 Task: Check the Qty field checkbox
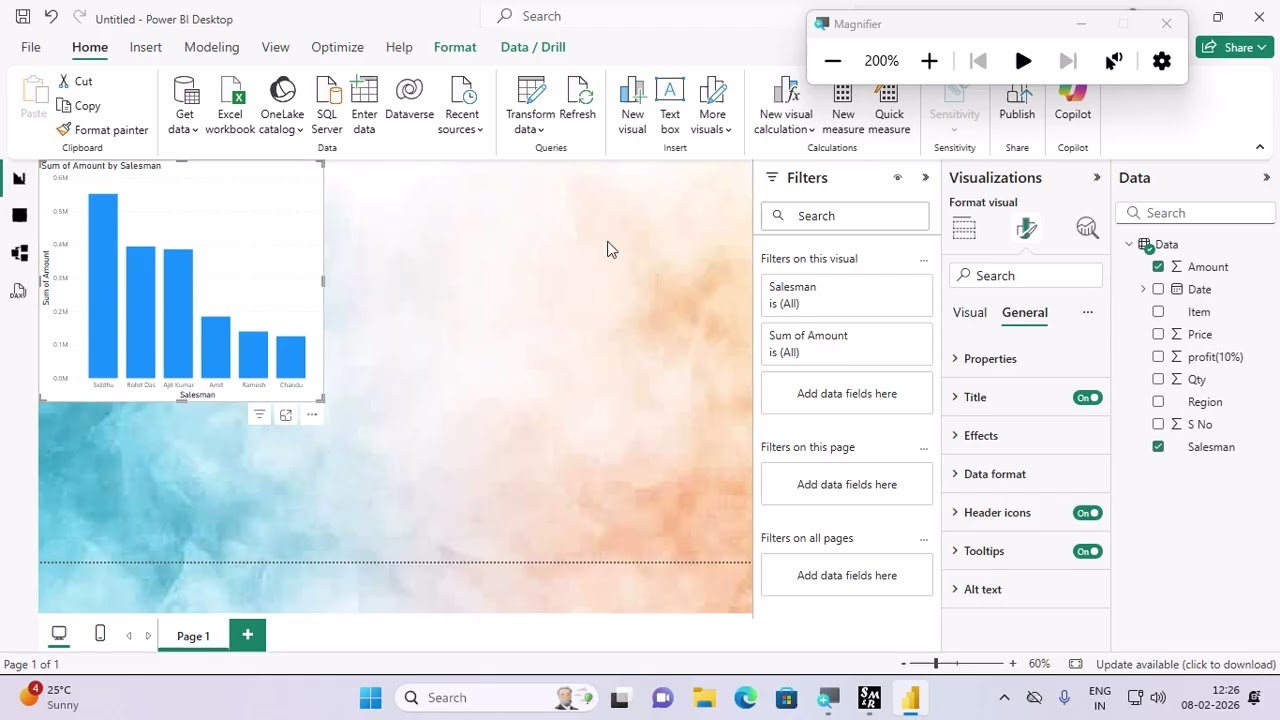(x=1158, y=379)
